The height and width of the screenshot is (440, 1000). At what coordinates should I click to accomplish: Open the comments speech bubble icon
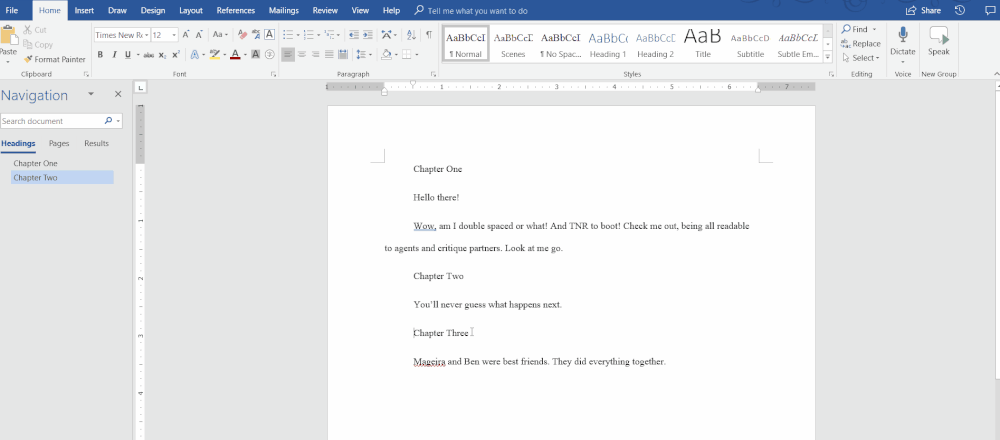tap(990, 10)
